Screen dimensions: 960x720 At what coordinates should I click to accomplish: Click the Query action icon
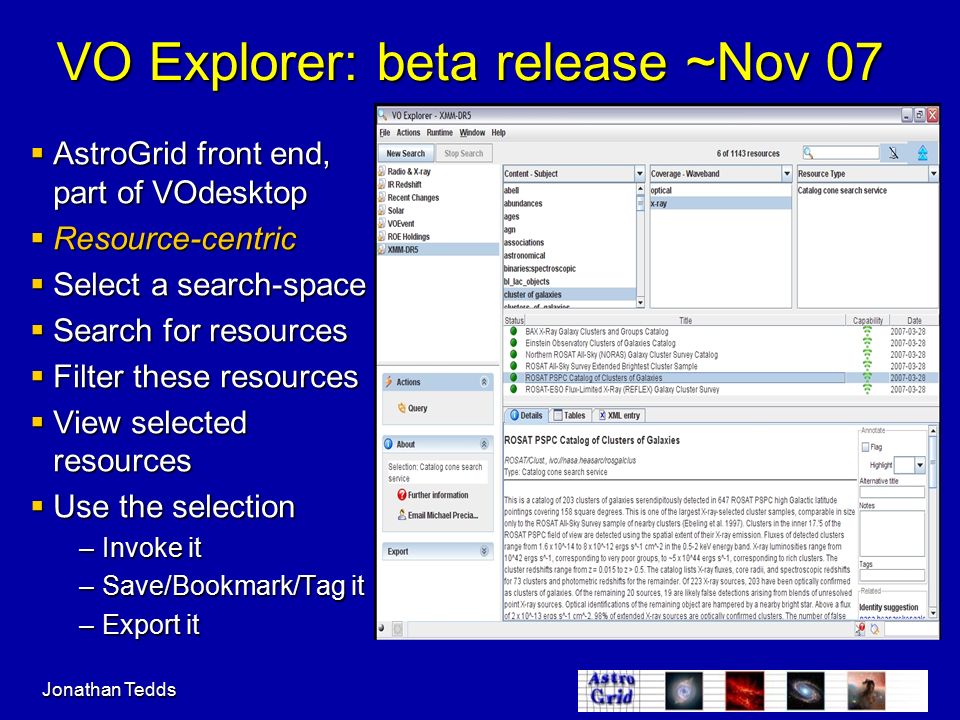click(402, 408)
